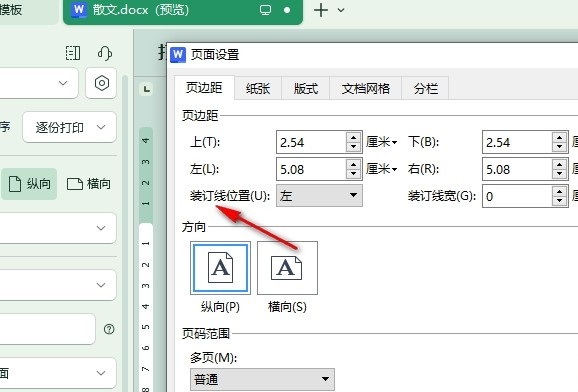Open the 逐份打印 dropdown
The height and width of the screenshot is (392, 578).
[x=69, y=128]
